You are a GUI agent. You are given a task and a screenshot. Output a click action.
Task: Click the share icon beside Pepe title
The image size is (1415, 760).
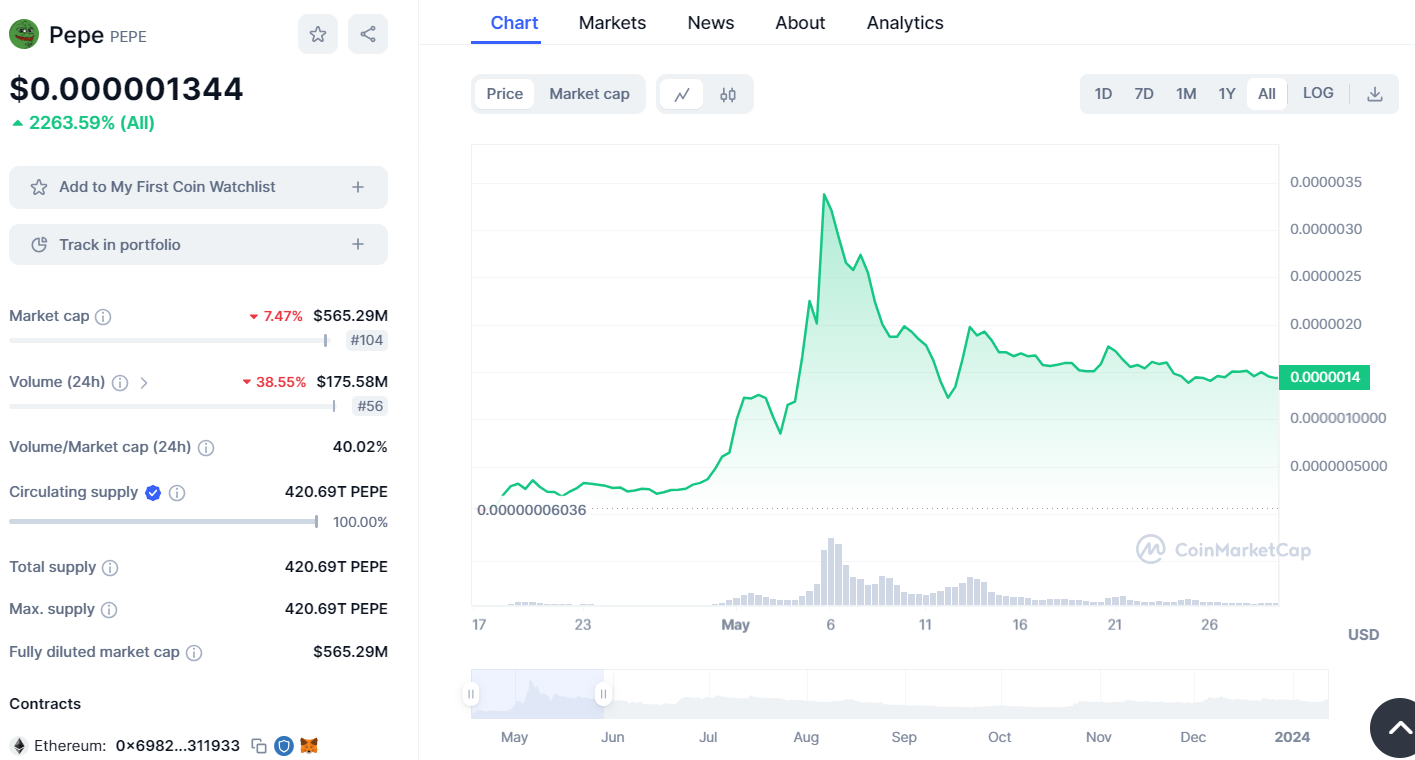(368, 34)
